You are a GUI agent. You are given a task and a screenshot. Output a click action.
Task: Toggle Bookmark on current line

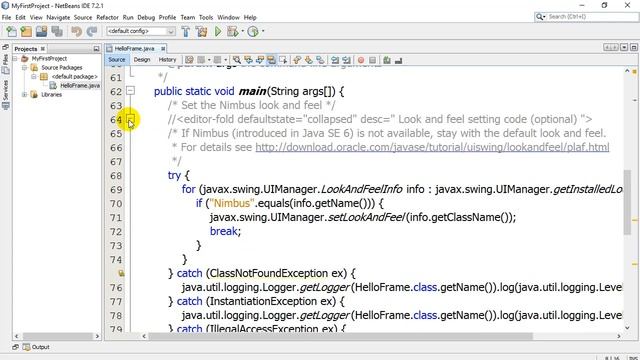[320, 60]
